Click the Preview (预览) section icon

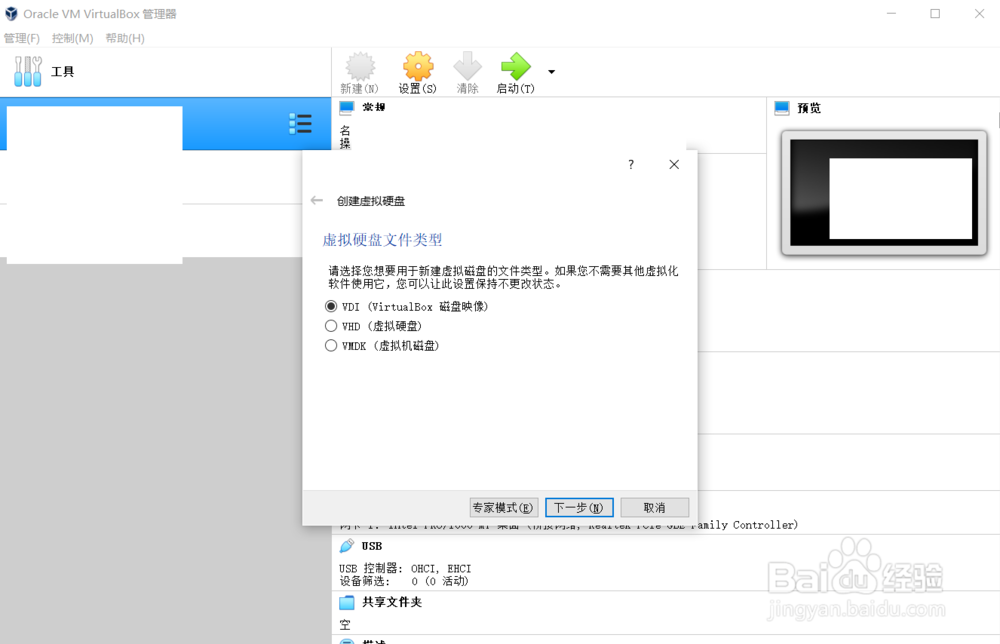point(782,108)
